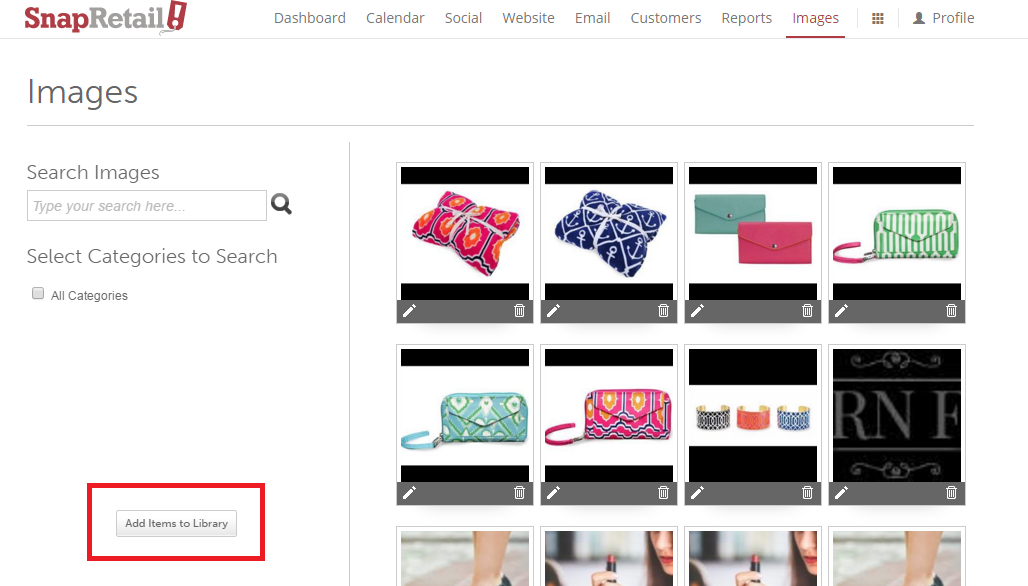Focus the Search Images text field
The height and width of the screenshot is (586, 1028).
point(146,206)
